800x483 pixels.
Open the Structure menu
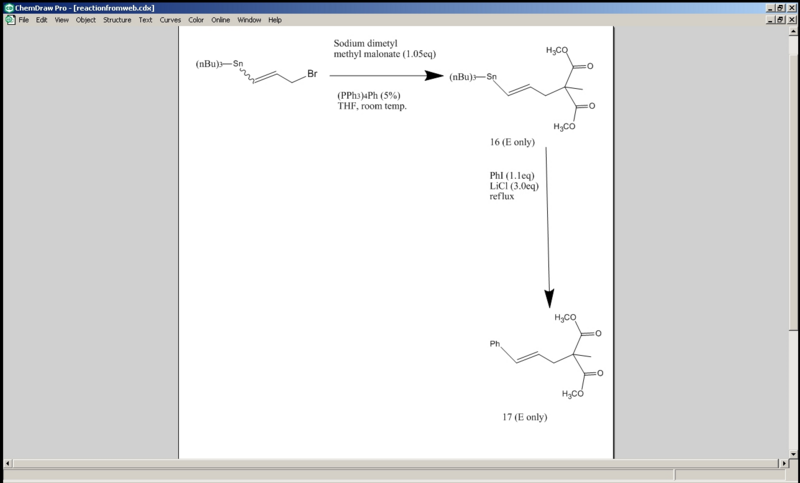117,20
